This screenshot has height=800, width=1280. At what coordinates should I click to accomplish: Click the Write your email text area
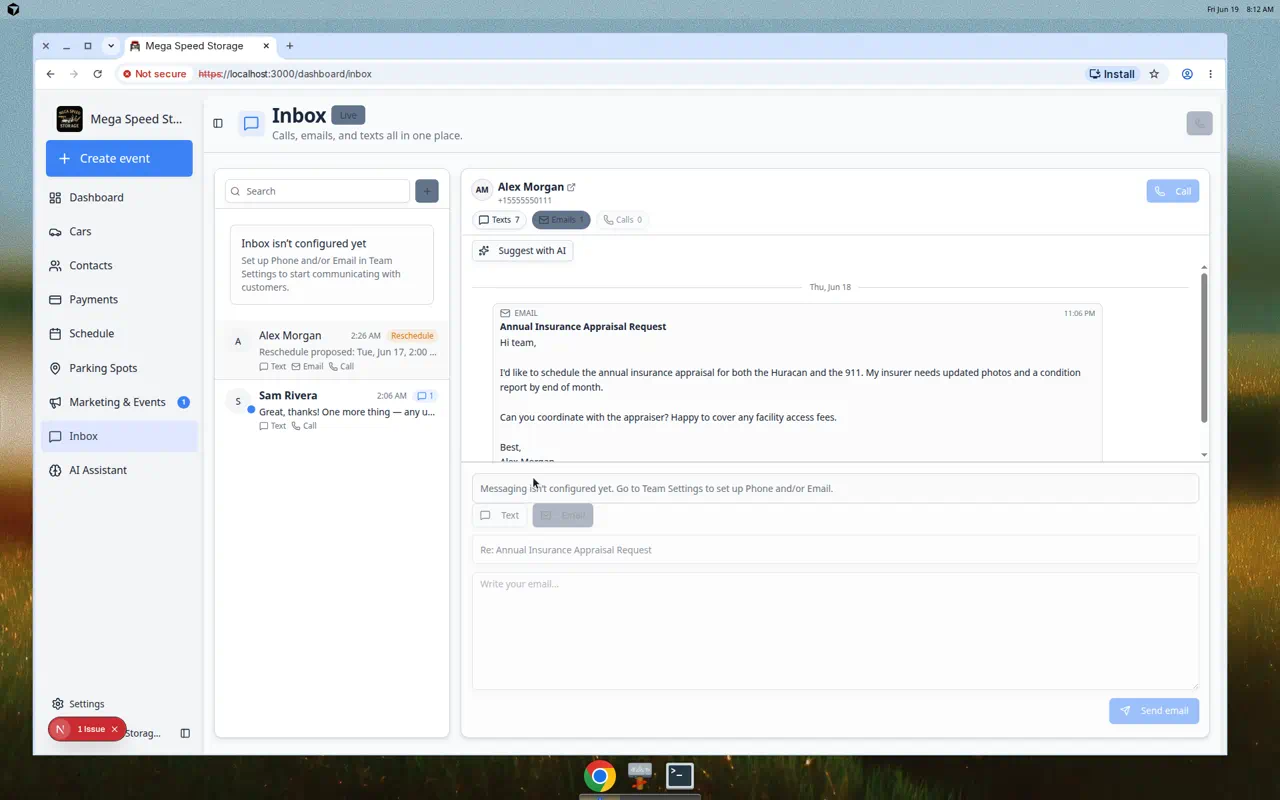[835, 631]
